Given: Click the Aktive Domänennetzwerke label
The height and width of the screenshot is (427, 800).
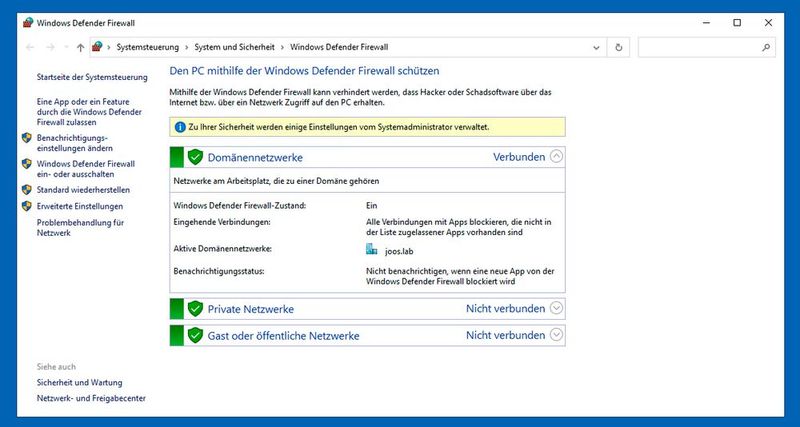Looking at the screenshot, I should [x=222, y=249].
